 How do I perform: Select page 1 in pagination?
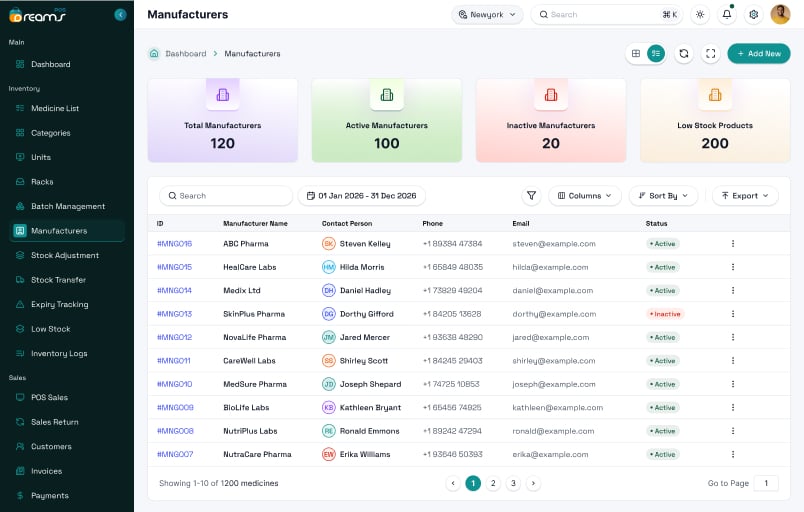click(473, 483)
